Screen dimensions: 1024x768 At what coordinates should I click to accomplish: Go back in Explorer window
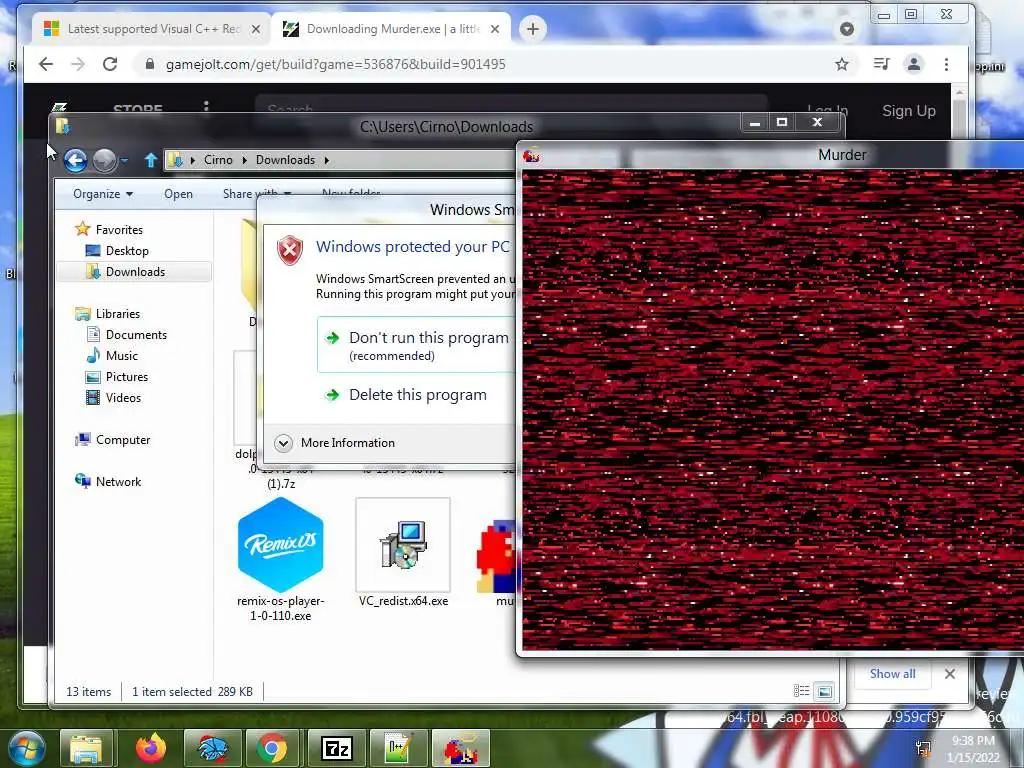click(76, 160)
